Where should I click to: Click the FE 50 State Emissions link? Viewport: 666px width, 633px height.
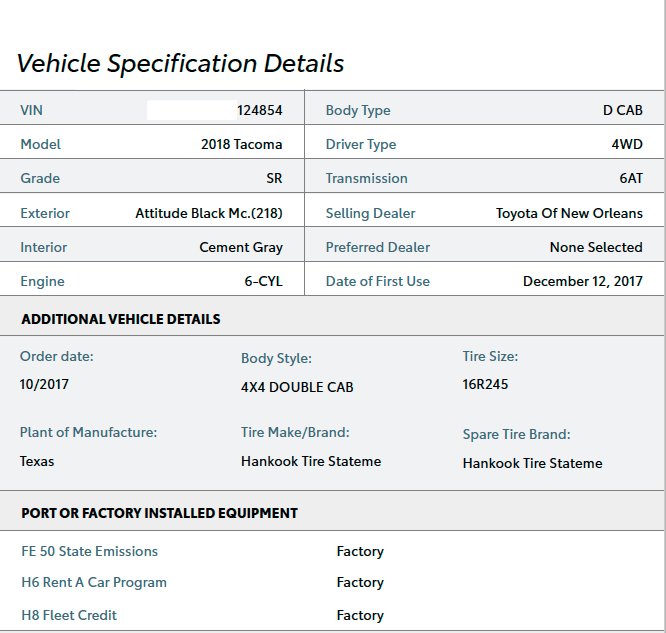click(x=90, y=551)
